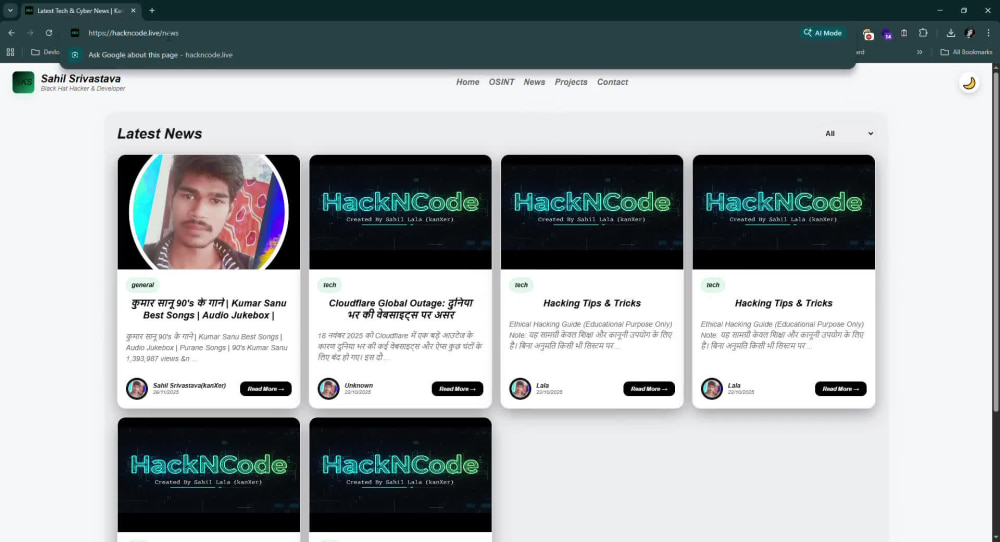
Task: Go back using the browser back arrow
Action: point(11,33)
